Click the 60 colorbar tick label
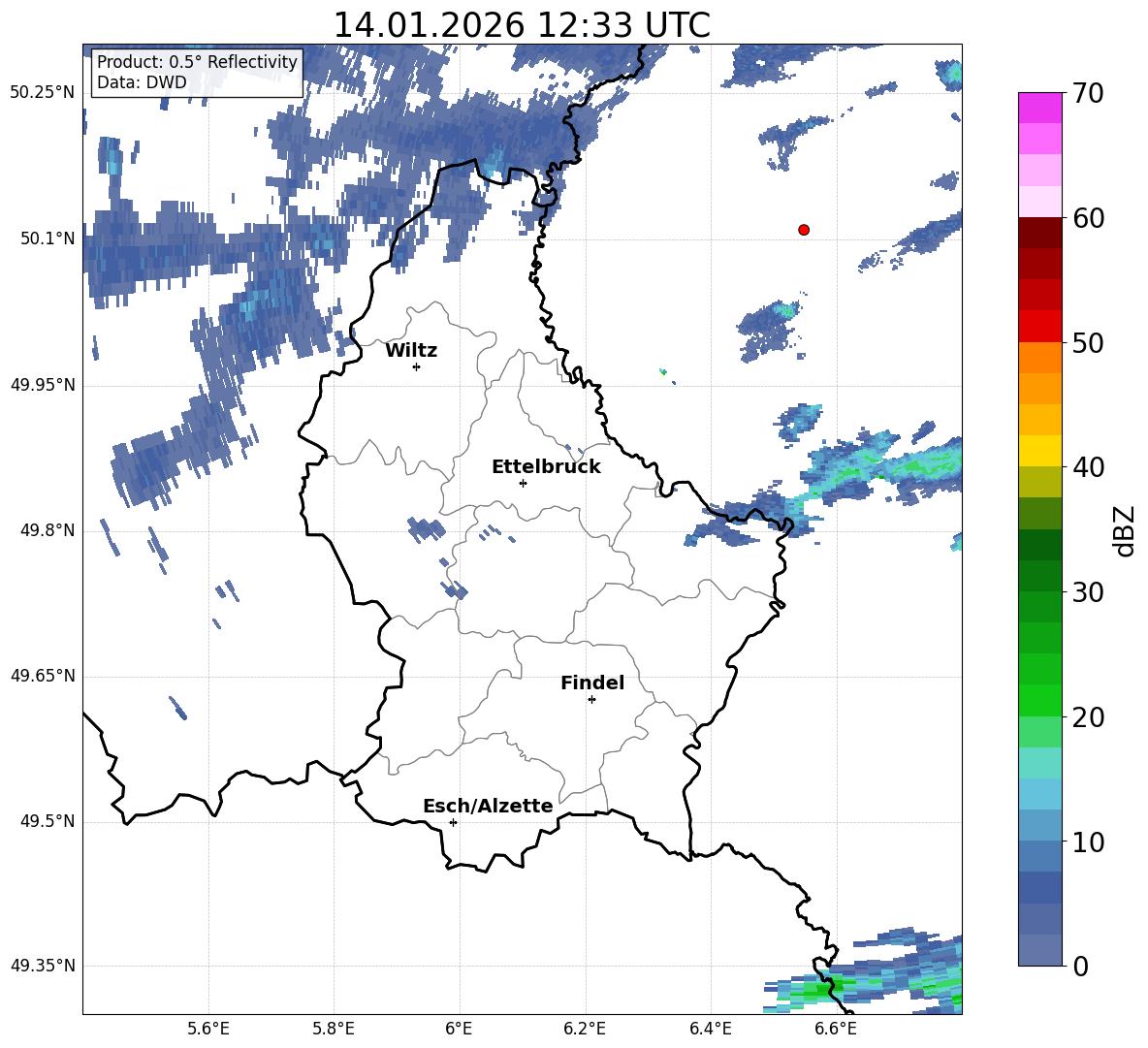 [x=1088, y=218]
